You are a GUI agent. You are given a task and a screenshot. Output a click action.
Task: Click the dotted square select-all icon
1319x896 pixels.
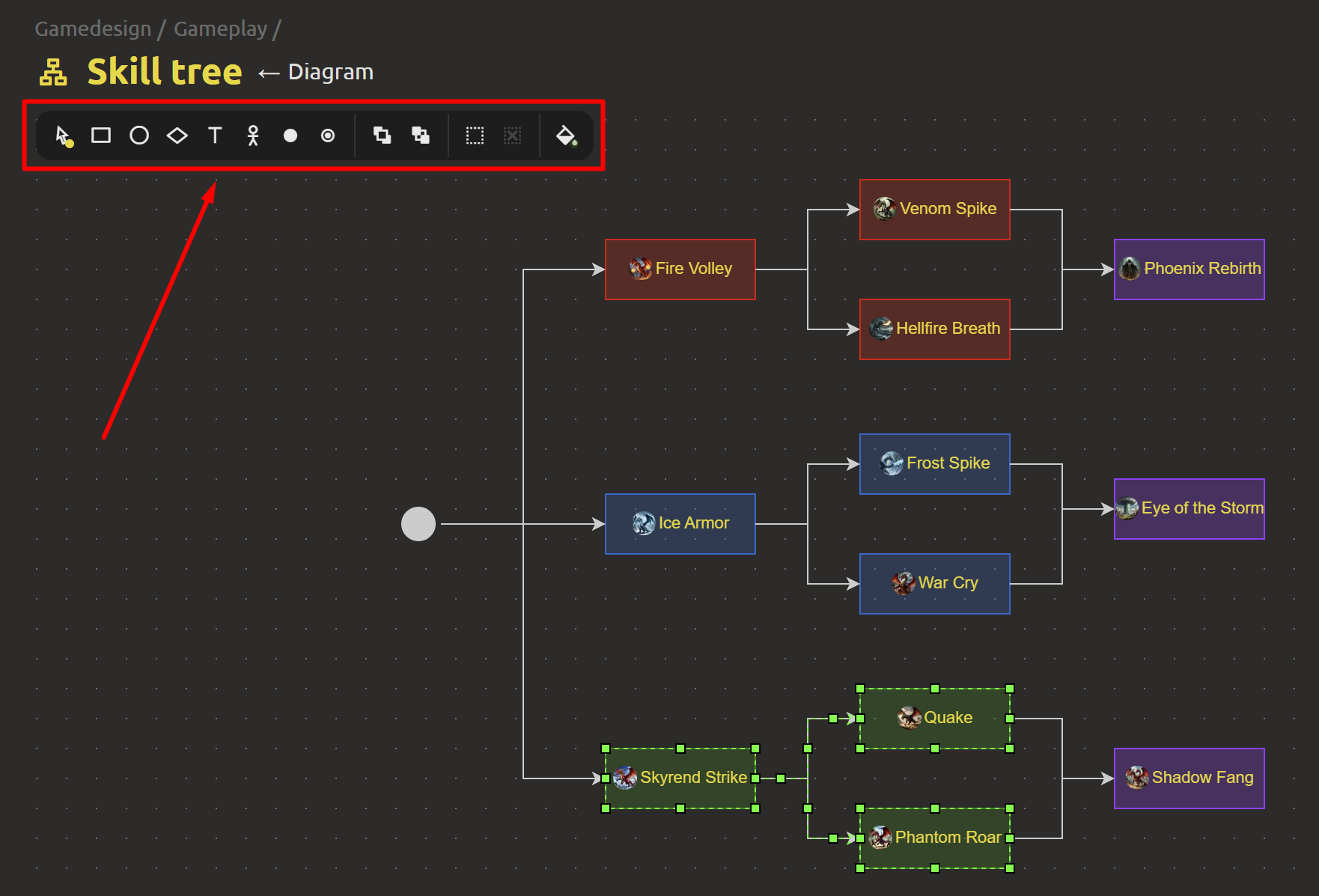(x=475, y=135)
